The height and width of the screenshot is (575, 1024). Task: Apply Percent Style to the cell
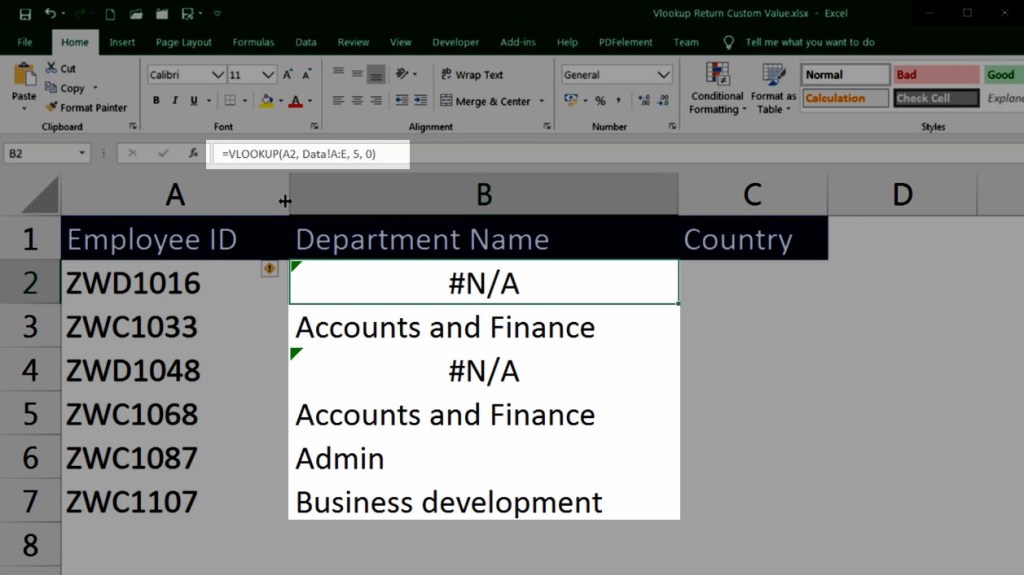tap(600, 101)
